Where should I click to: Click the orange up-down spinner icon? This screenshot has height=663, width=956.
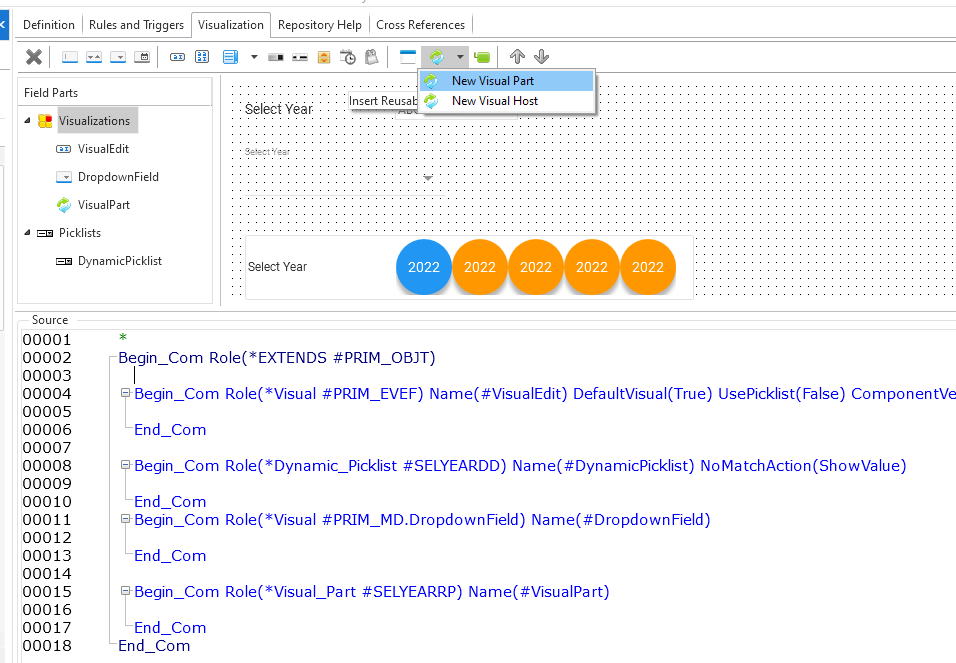tap(324, 57)
